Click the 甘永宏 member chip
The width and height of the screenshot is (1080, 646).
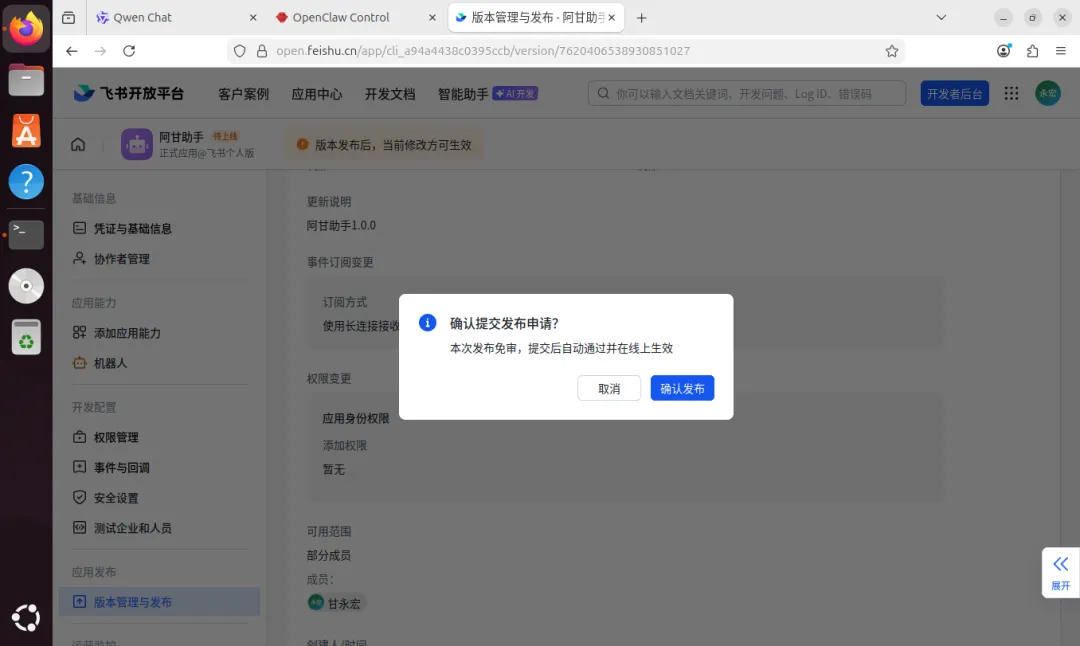point(335,603)
